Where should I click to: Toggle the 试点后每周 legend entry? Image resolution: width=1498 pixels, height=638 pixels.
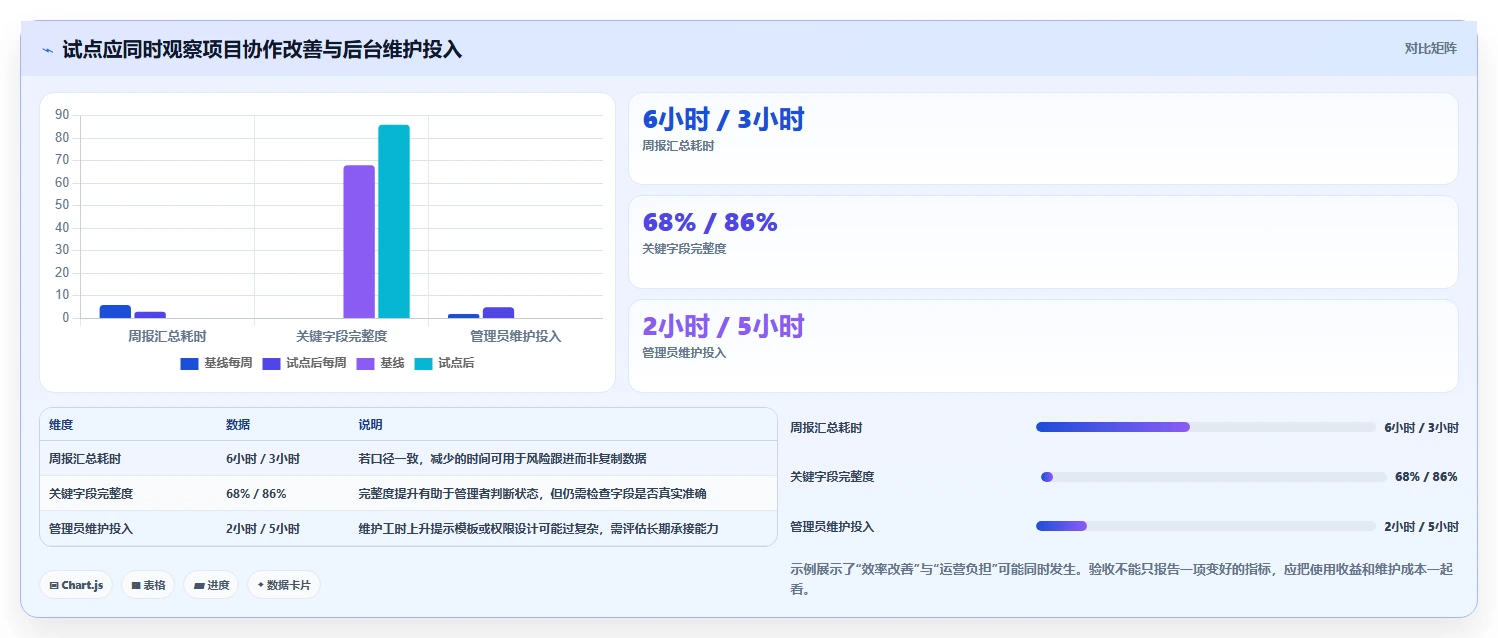click(x=304, y=363)
